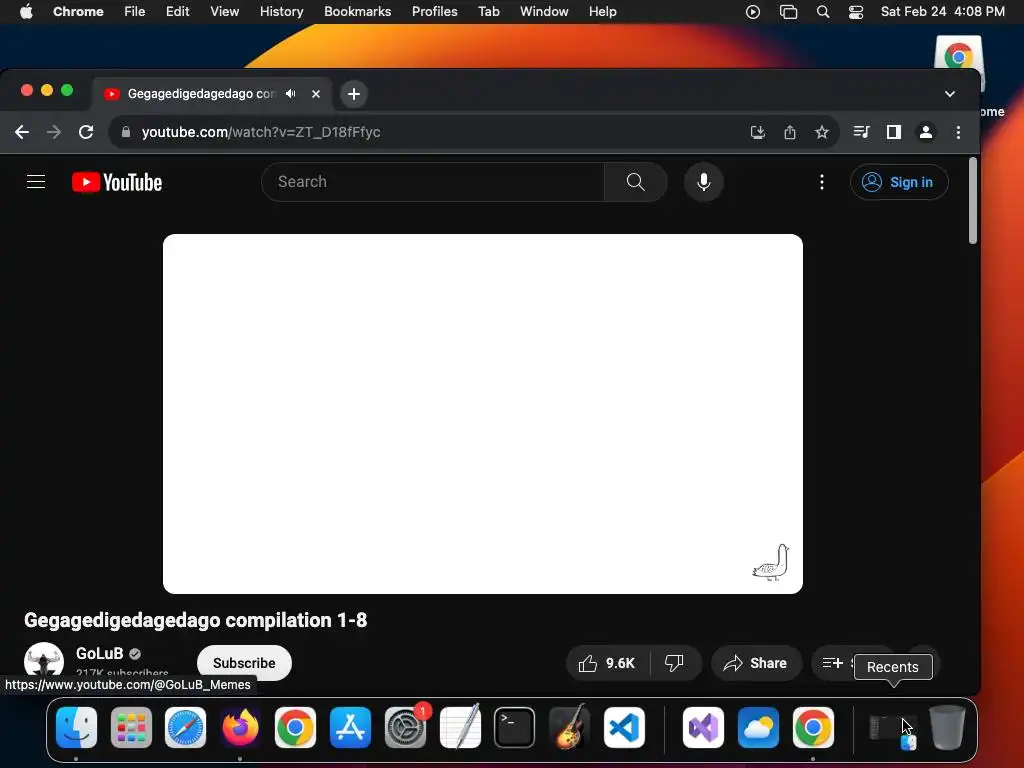Dislike the video
This screenshot has width=1024, height=768.
tap(674, 663)
